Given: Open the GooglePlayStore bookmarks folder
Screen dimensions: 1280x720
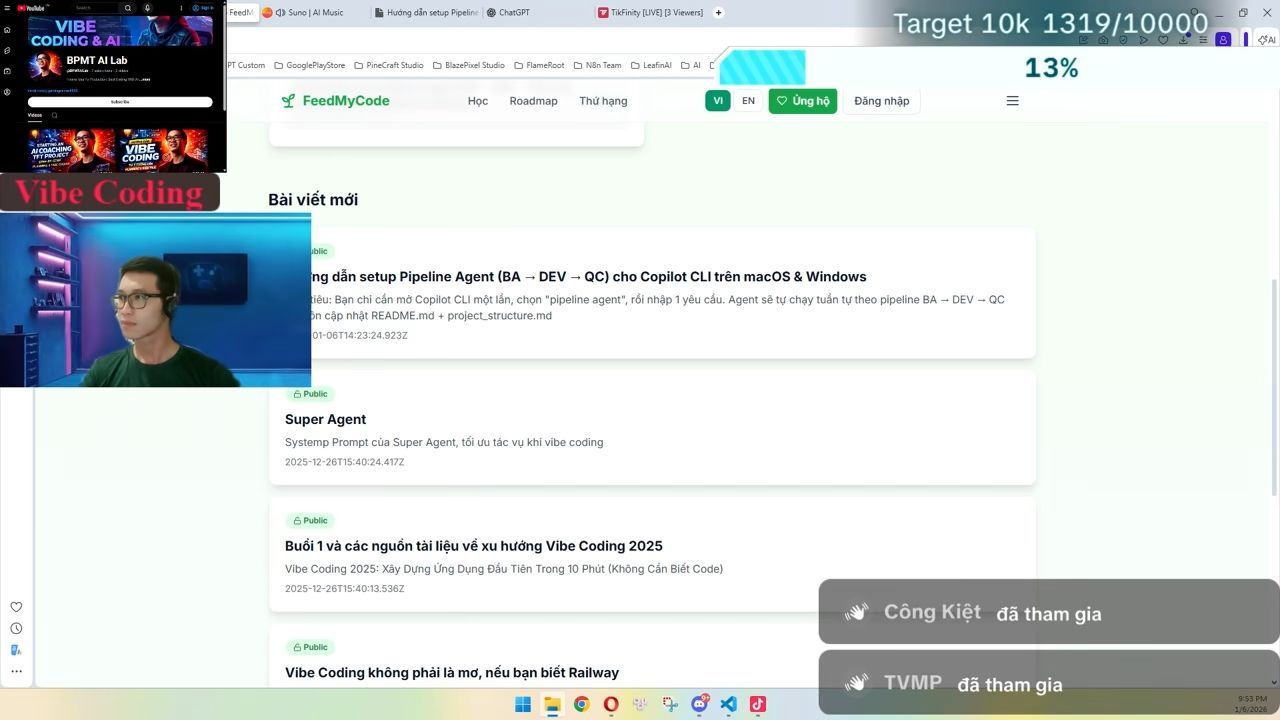Looking at the screenshot, I should coord(309,65).
